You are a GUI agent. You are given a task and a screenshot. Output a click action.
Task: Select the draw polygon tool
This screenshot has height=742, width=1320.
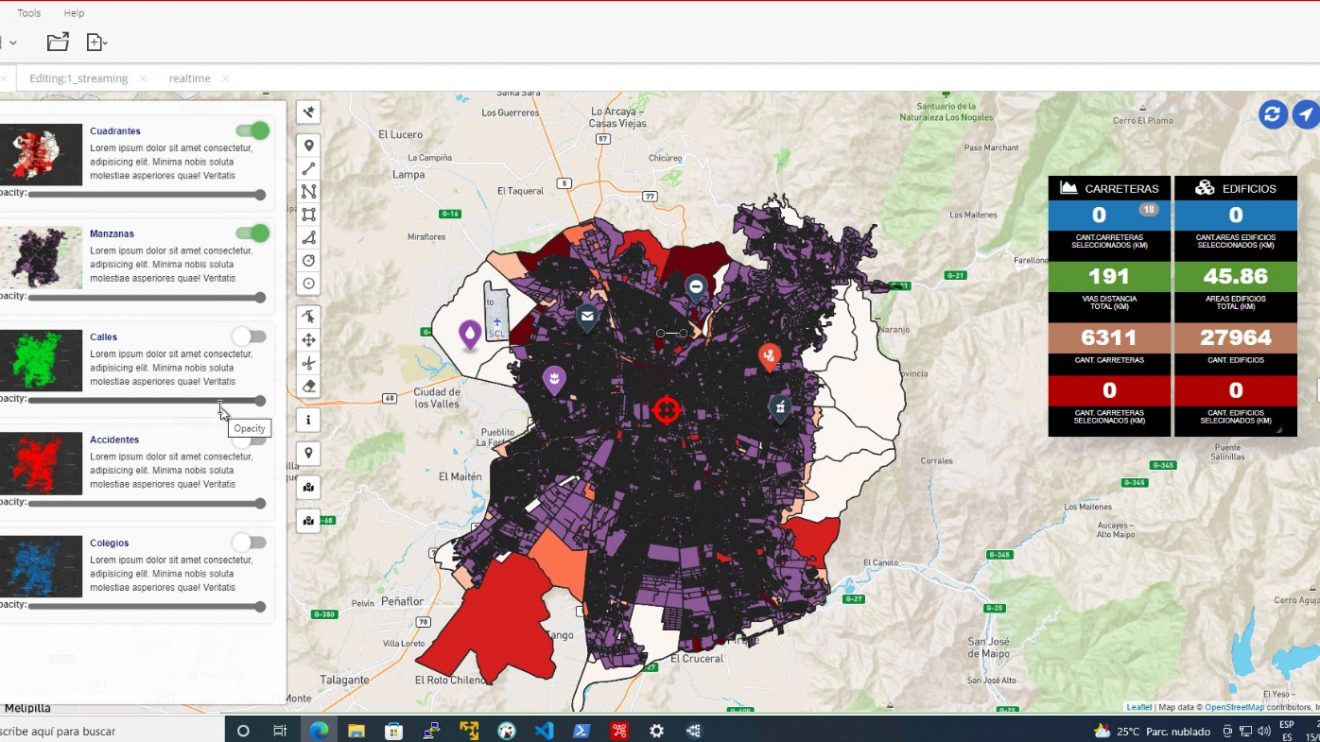click(x=309, y=238)
